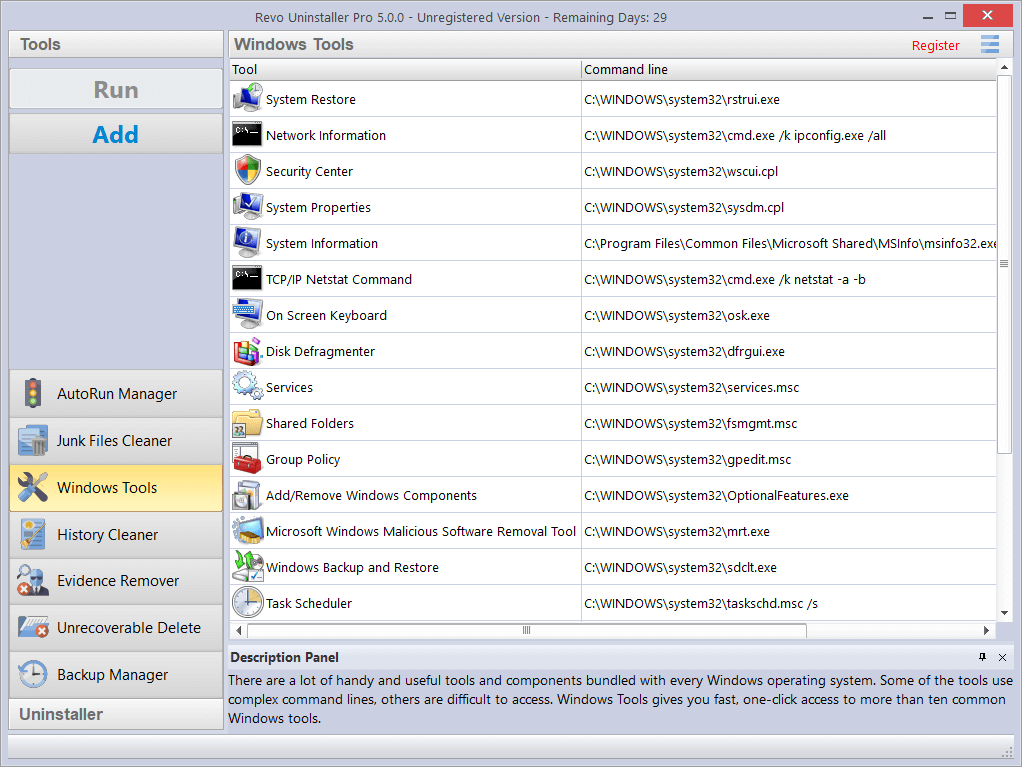Maximize the Revo Uninstaller window
Screen dimensions: 1022x767
pyautogui.click(x=950, y=16)
